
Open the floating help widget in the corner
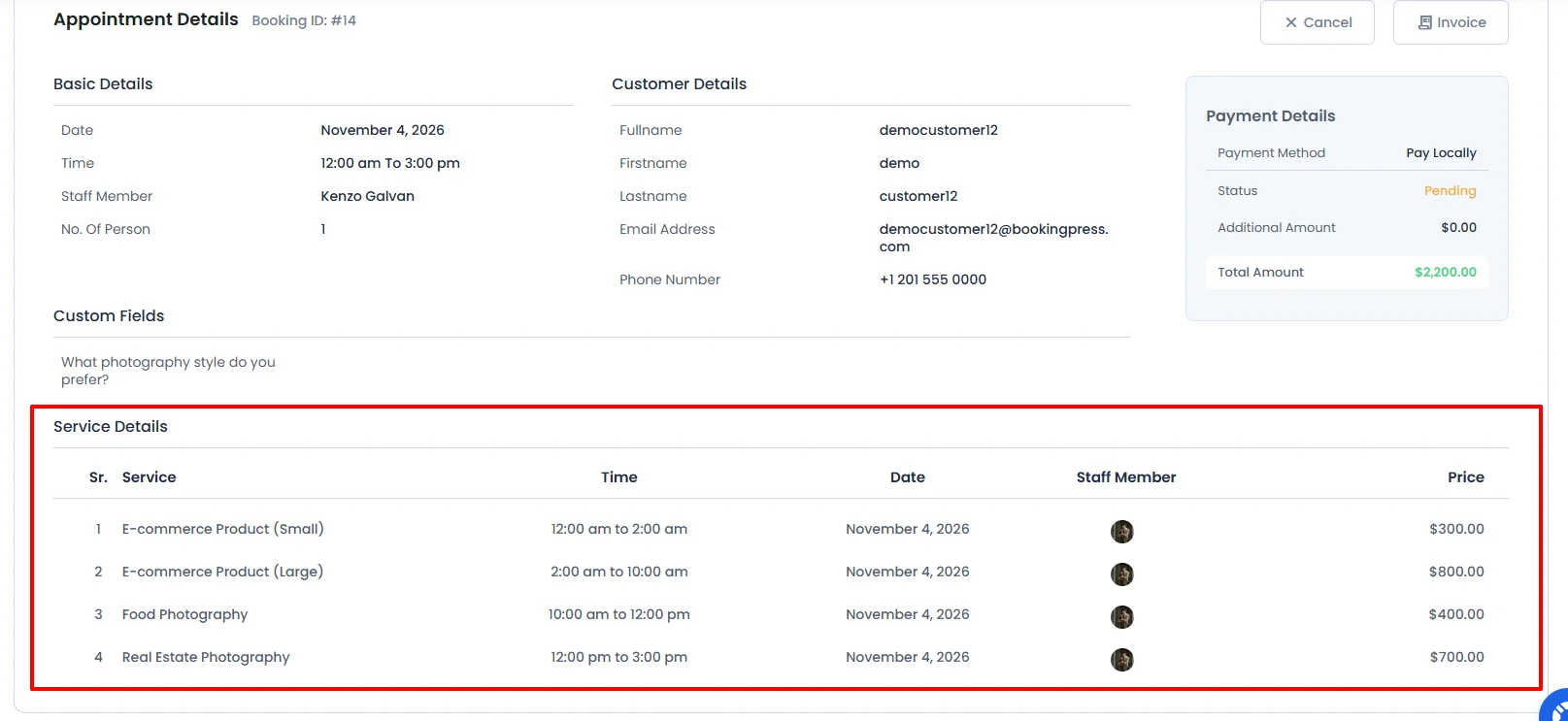point(1556,708)
